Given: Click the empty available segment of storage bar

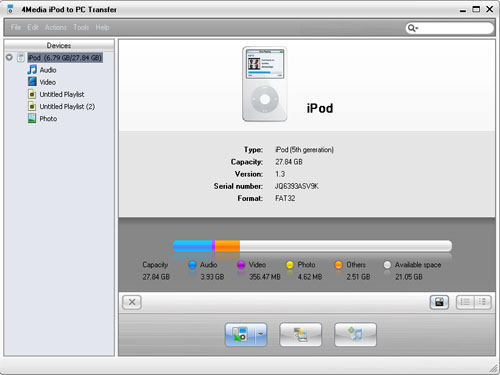Looking at the screenshot, I should tap(346, 246).
